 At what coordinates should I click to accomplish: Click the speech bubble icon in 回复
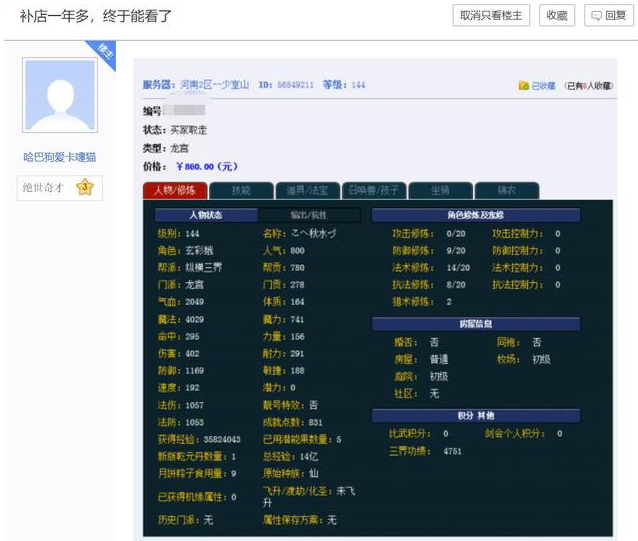(596, 16)
